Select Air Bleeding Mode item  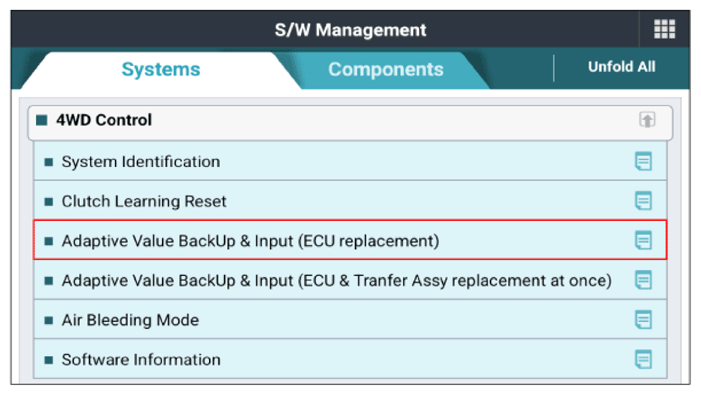(350, 320)
